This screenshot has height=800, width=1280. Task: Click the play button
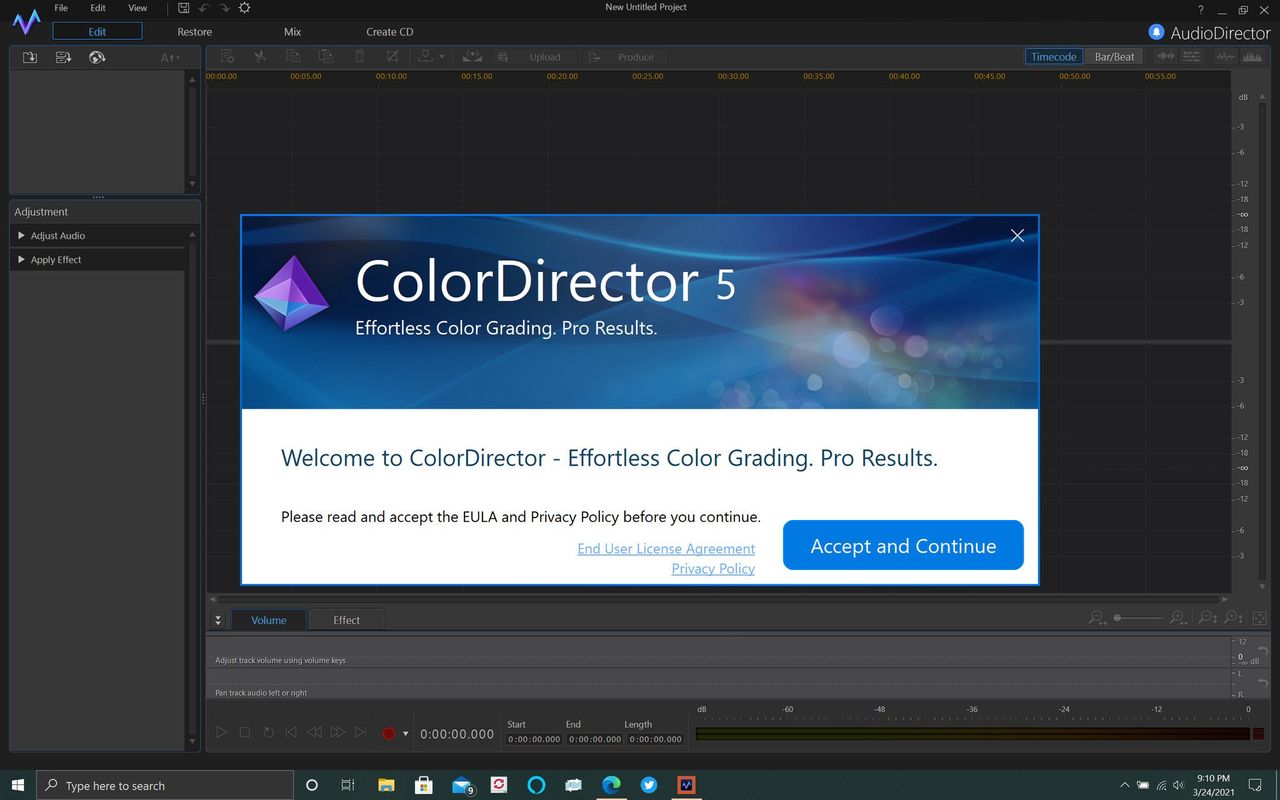[222, 733]
